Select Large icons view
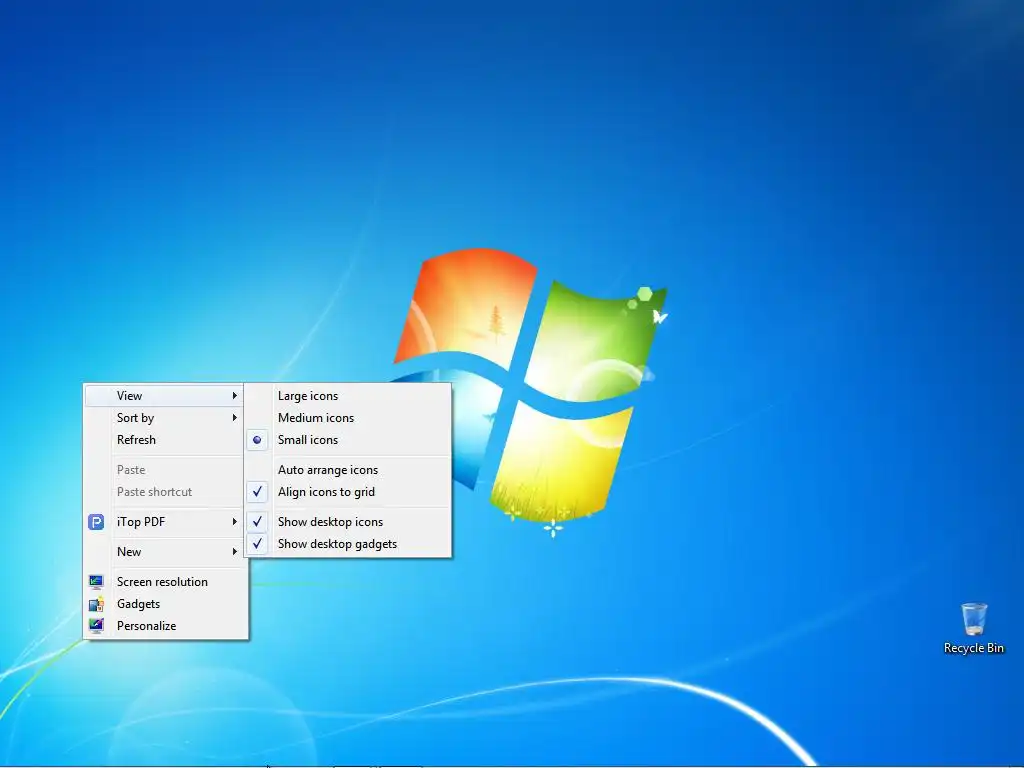This screenshot has width=1024, height=768. (348, 396)
